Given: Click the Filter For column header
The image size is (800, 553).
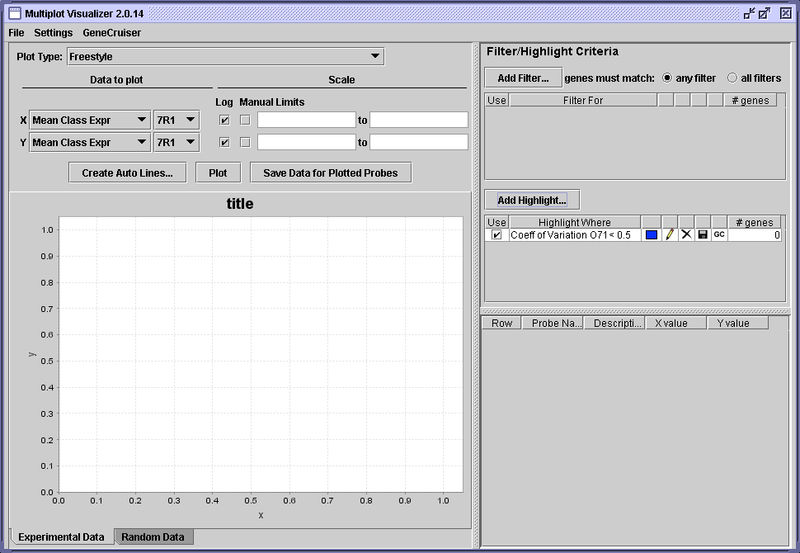Looking at the screenshot, I should tap(583, 100).
